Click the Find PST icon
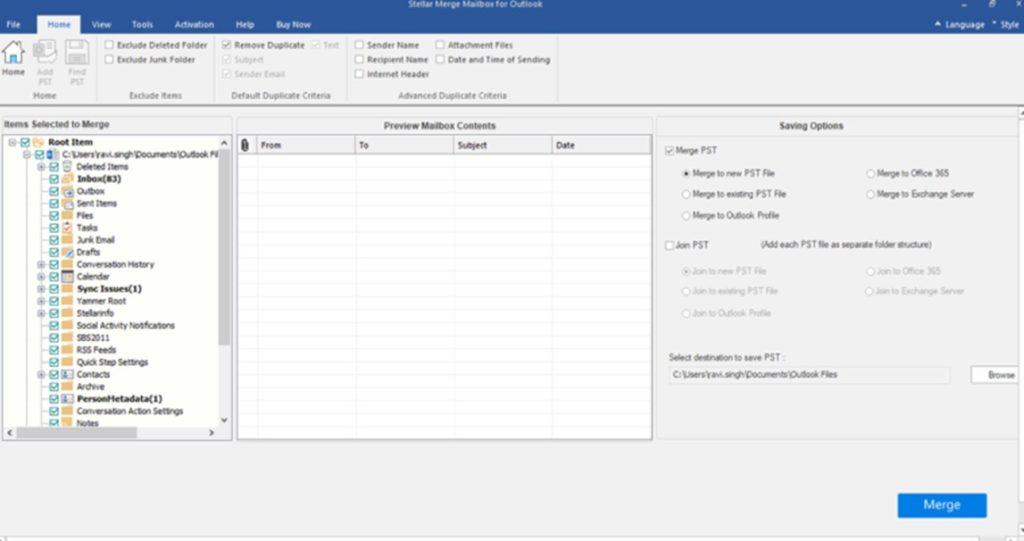This screenshot has width=1024, height=541. click(76, 54)
